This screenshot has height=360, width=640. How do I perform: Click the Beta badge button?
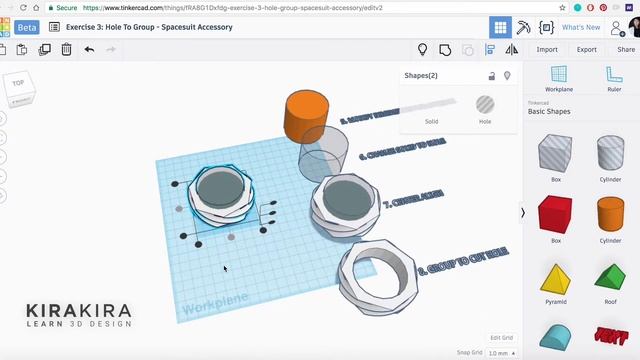coord(27,27)
